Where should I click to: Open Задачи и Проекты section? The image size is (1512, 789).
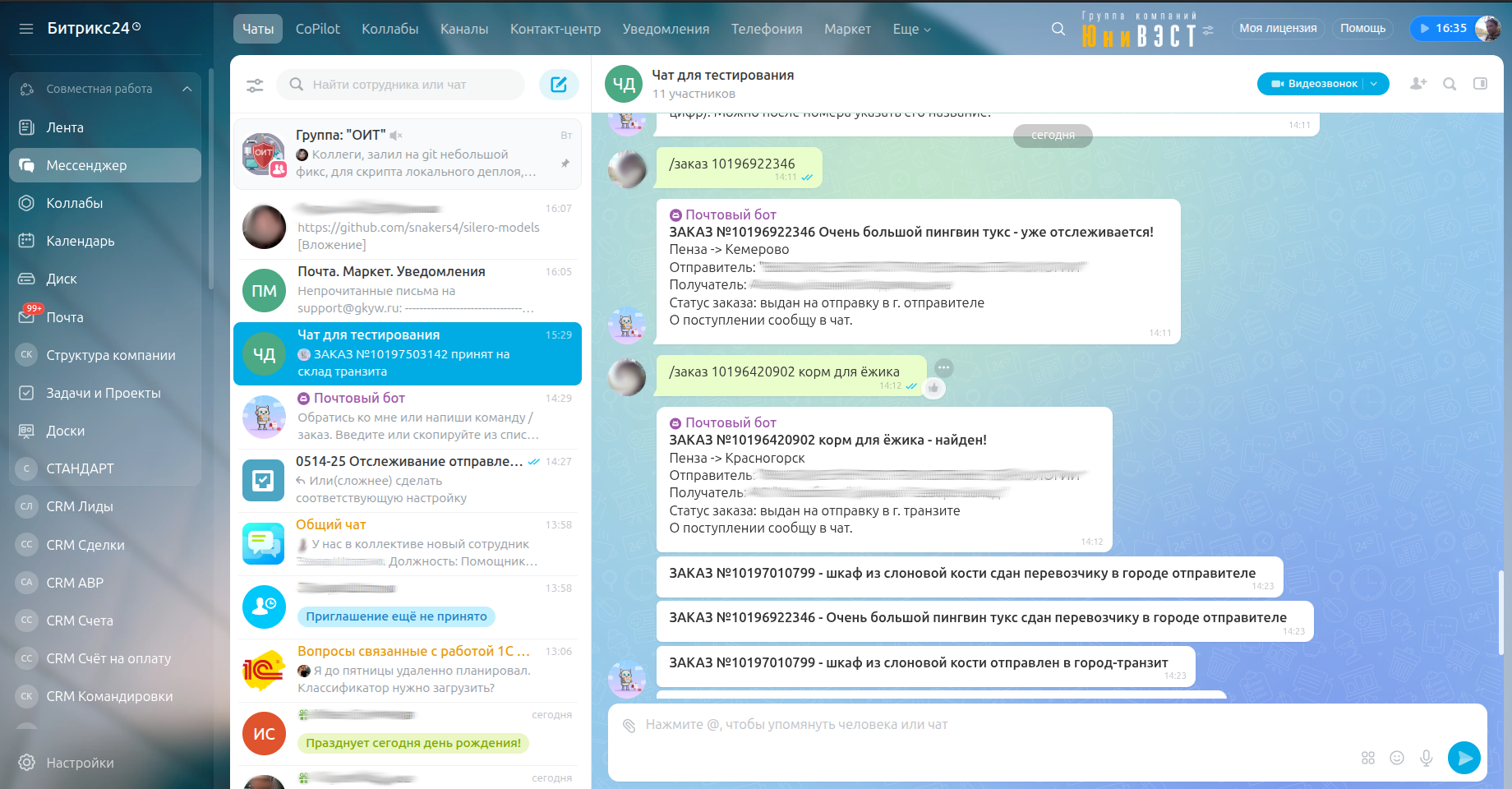[x=105, y=393]
